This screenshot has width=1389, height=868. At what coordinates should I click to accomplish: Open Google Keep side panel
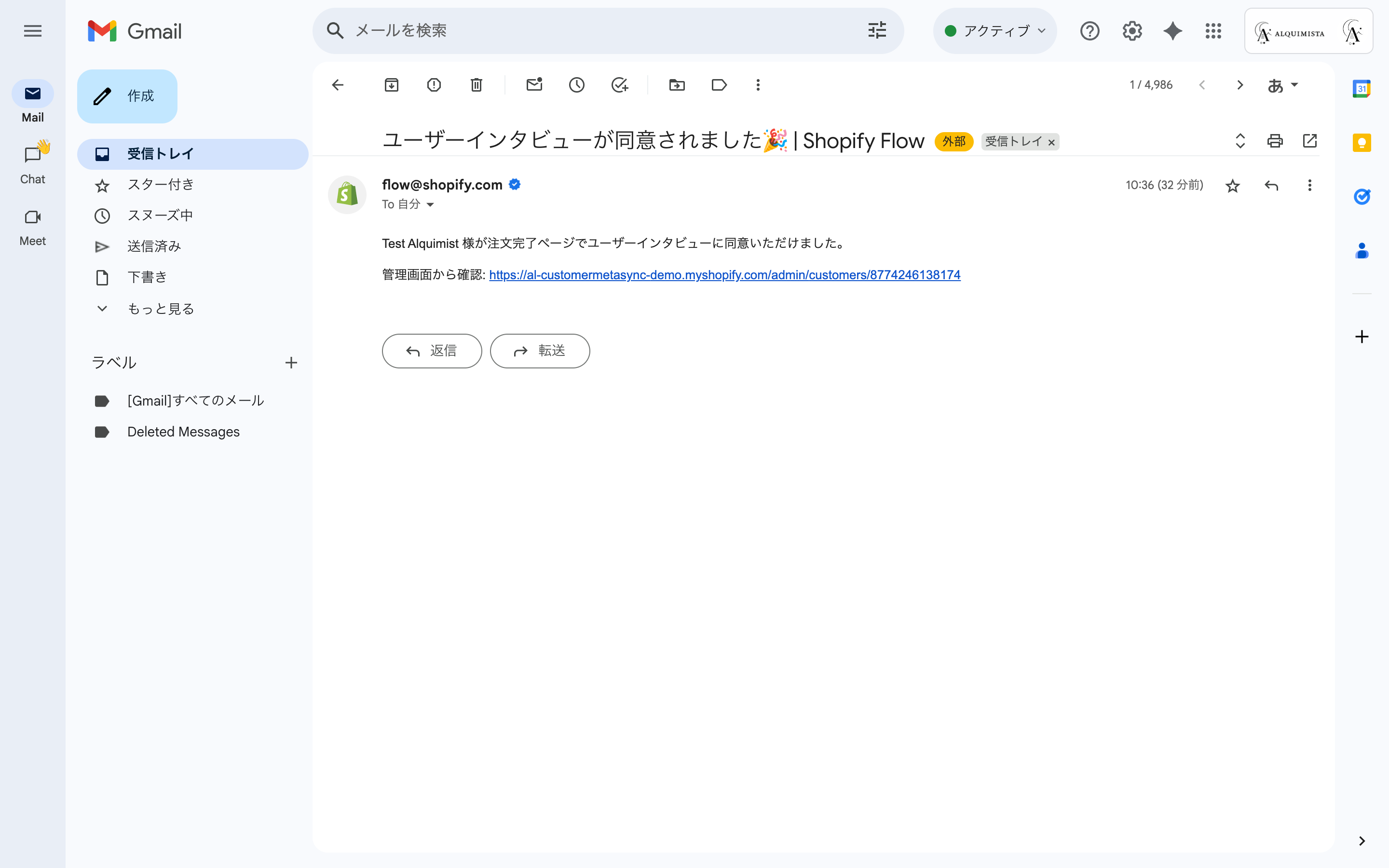[x=1362, y=142]
